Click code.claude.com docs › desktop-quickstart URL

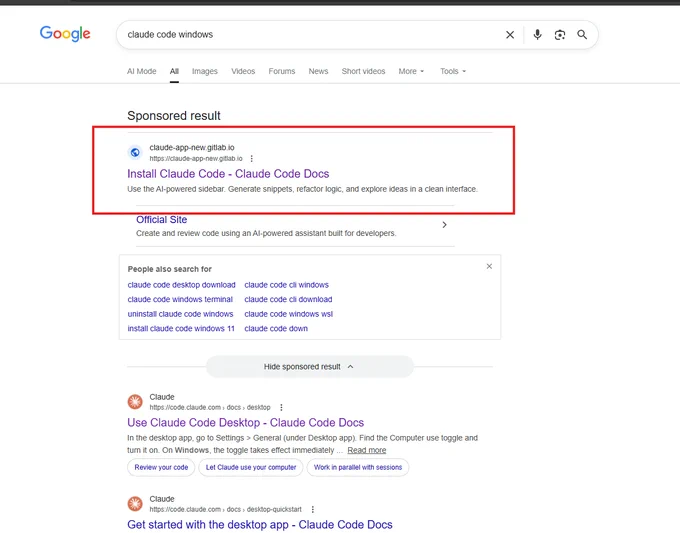(x=226, y=510)
